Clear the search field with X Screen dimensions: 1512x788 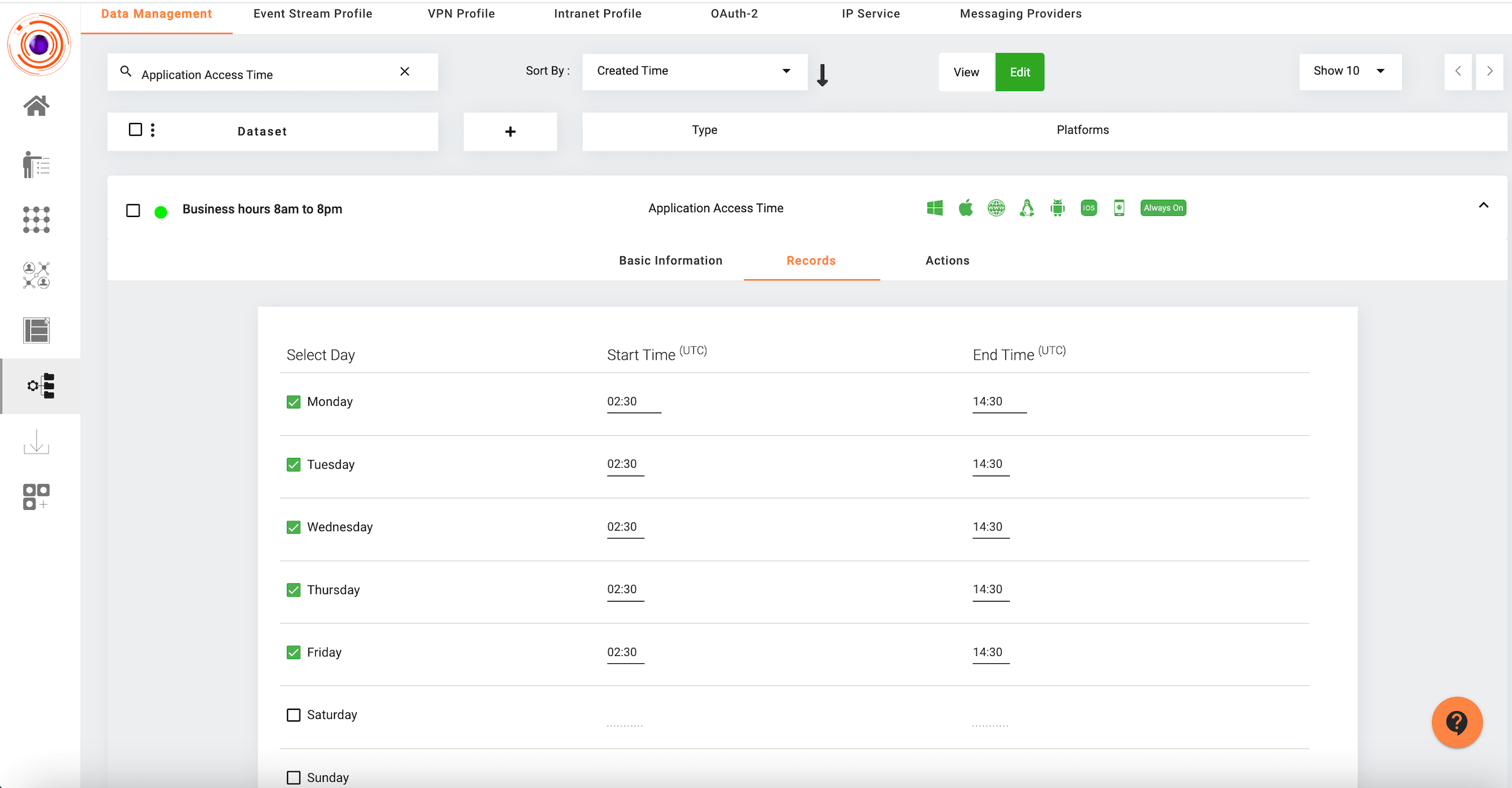click(404, 71)
